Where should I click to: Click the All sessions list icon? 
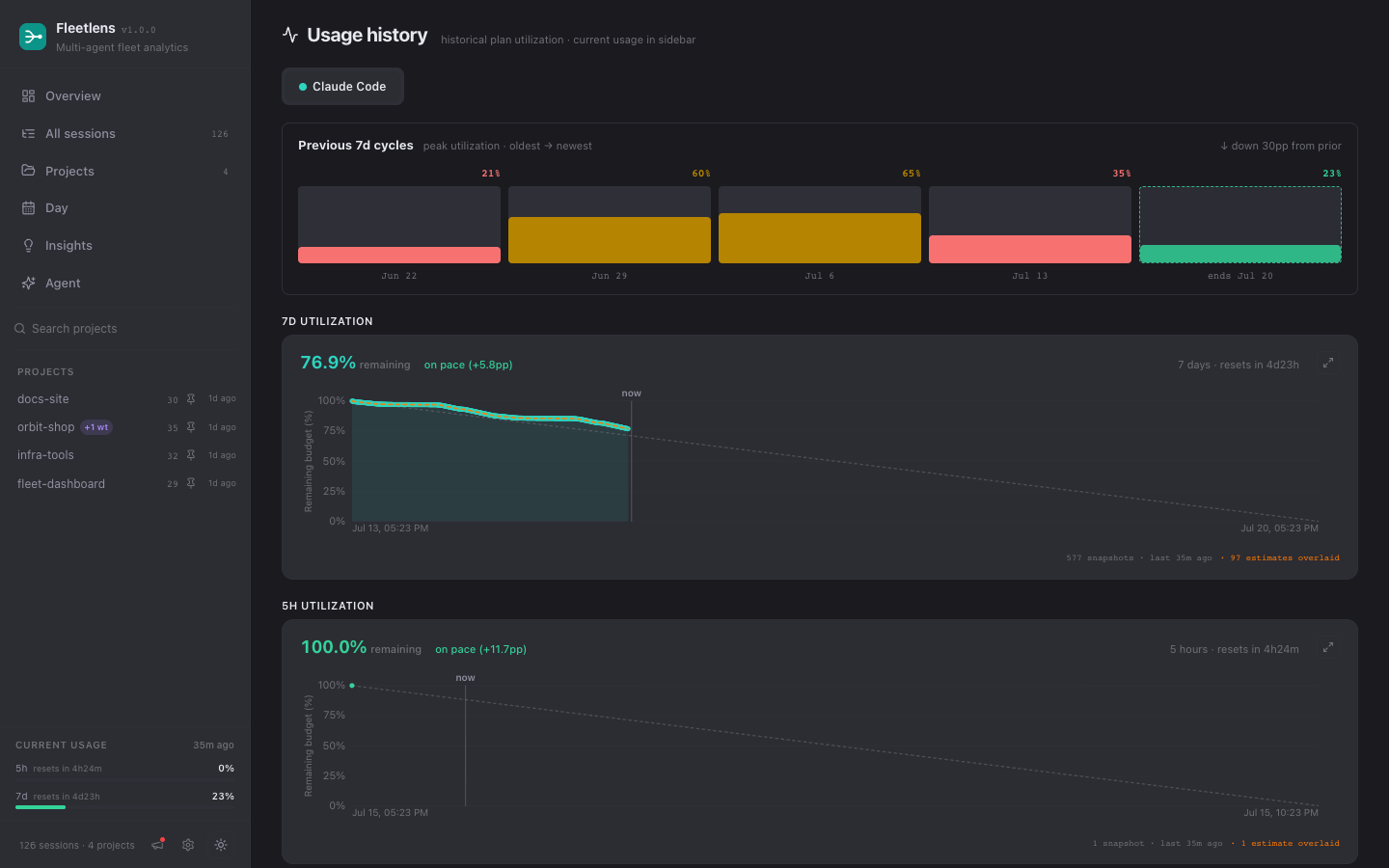point(28,134)
